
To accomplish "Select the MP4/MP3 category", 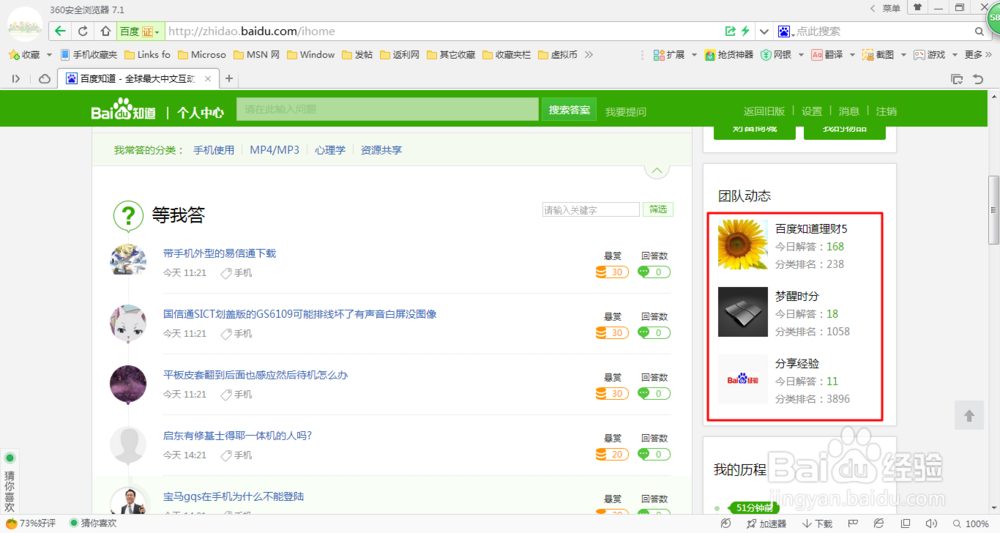I will [x=274, y=150].
